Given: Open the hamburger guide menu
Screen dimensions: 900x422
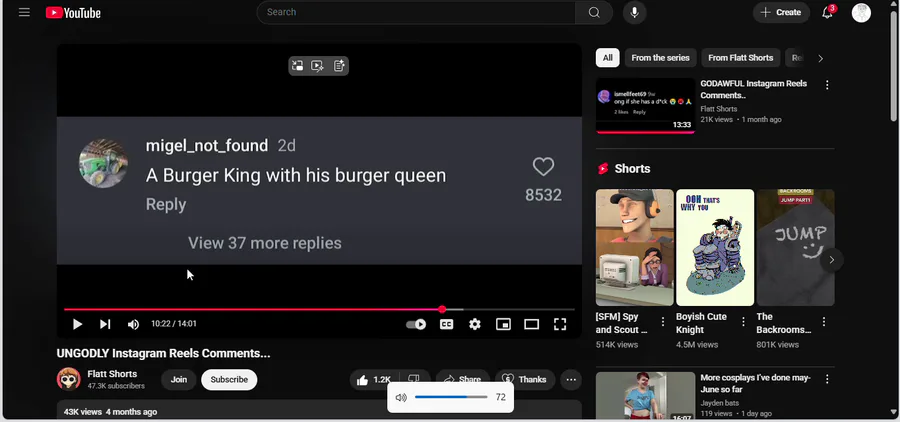Looking at the screenshot, I should click(24, 12).
